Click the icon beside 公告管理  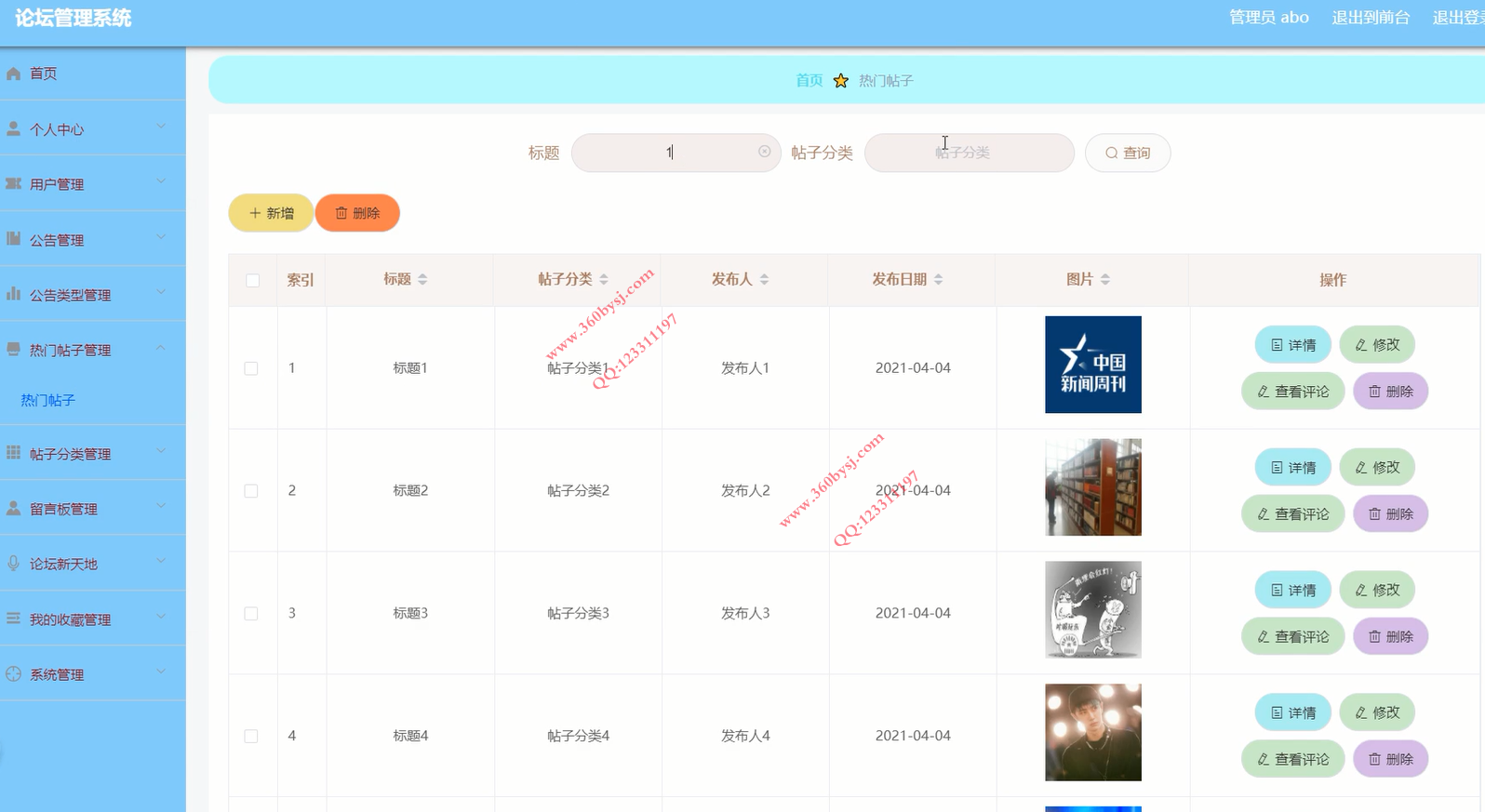(13, 238)
